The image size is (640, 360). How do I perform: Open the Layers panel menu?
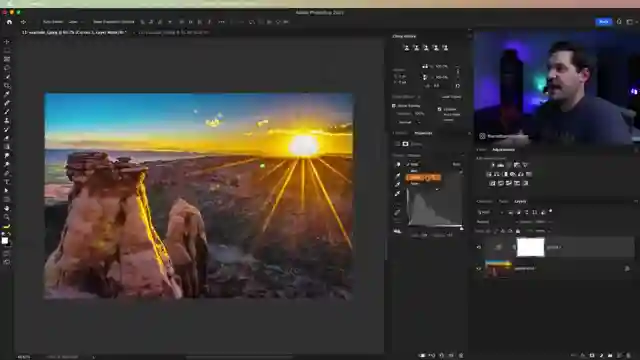635,202
